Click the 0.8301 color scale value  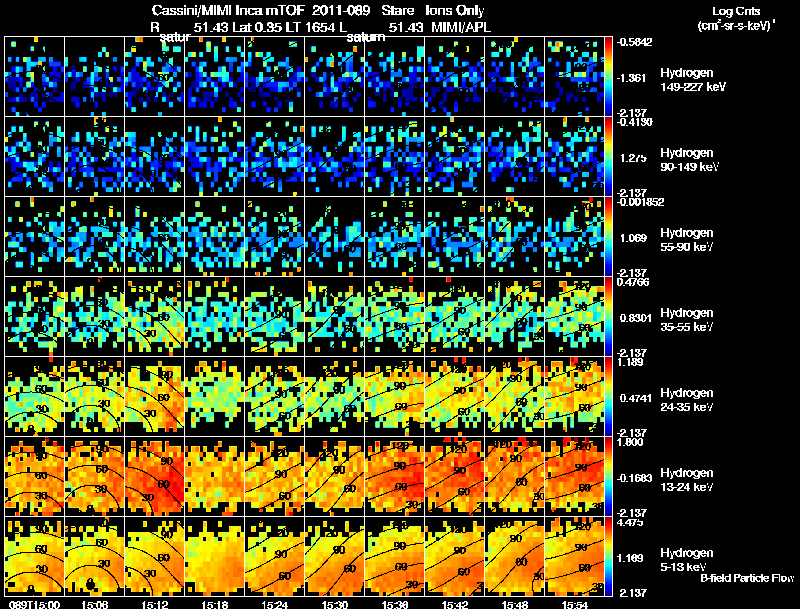636,318
